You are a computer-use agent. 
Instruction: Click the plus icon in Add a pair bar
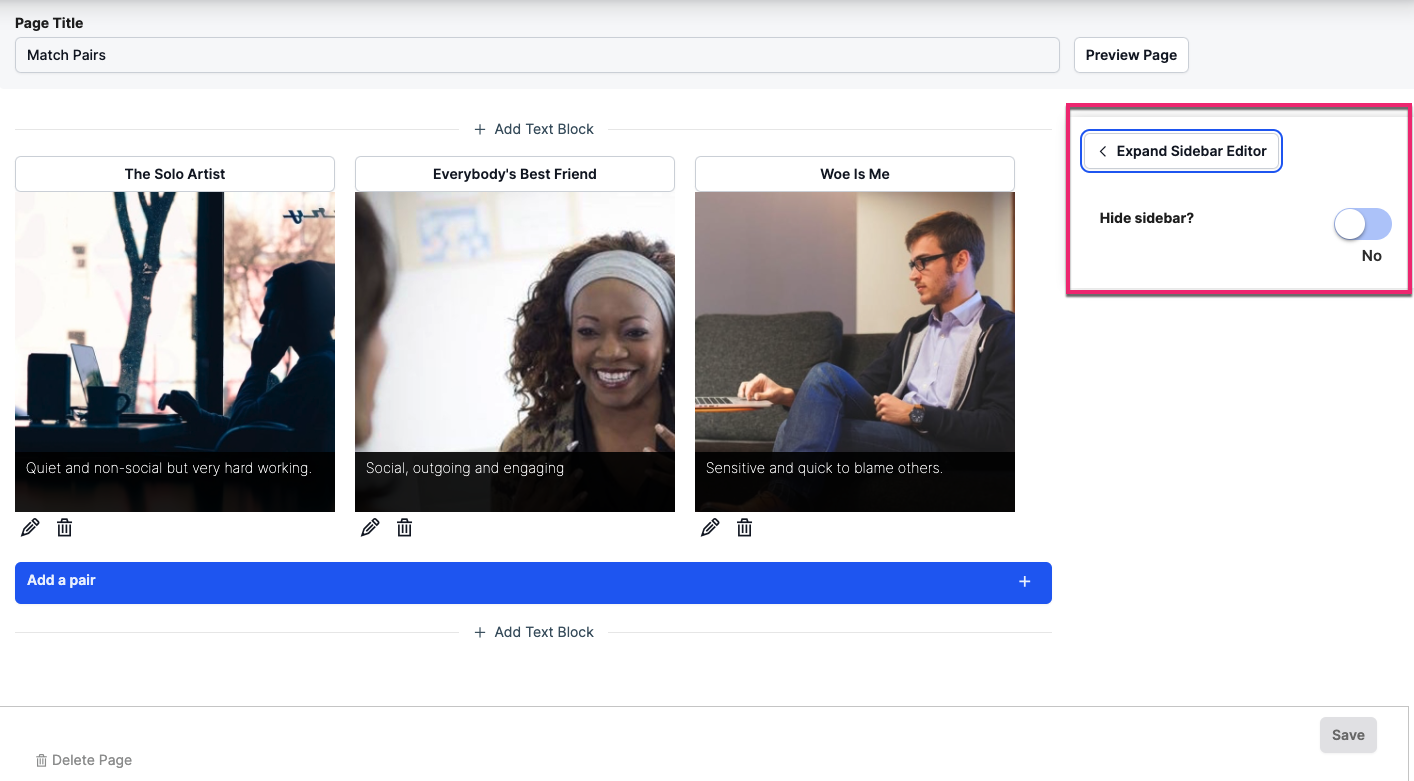(x=1024, y=581)
